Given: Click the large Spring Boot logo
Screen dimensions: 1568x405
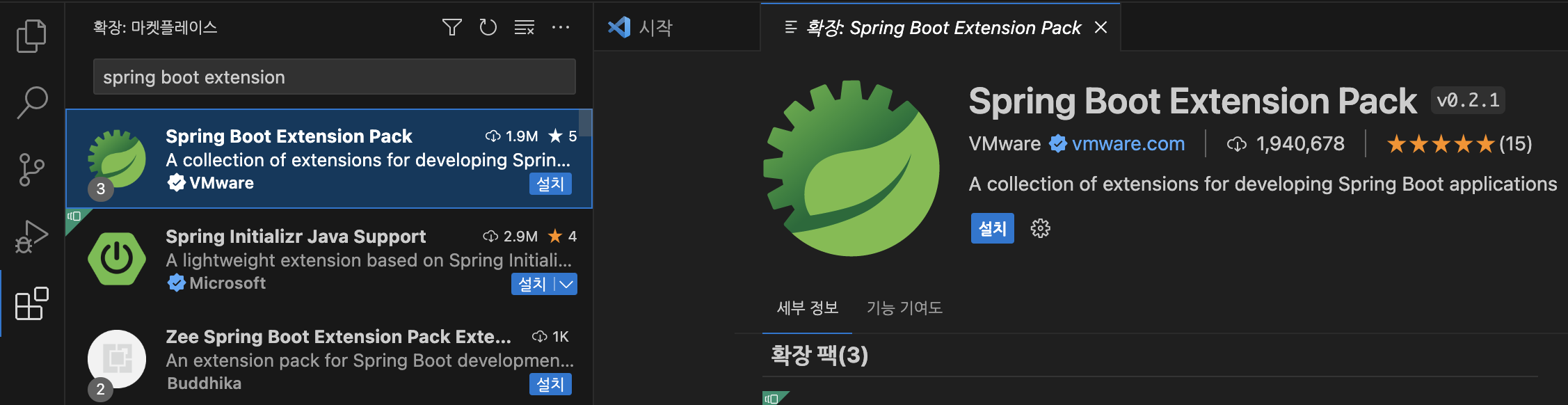Looking at the screenshot, I should [851, 168].
